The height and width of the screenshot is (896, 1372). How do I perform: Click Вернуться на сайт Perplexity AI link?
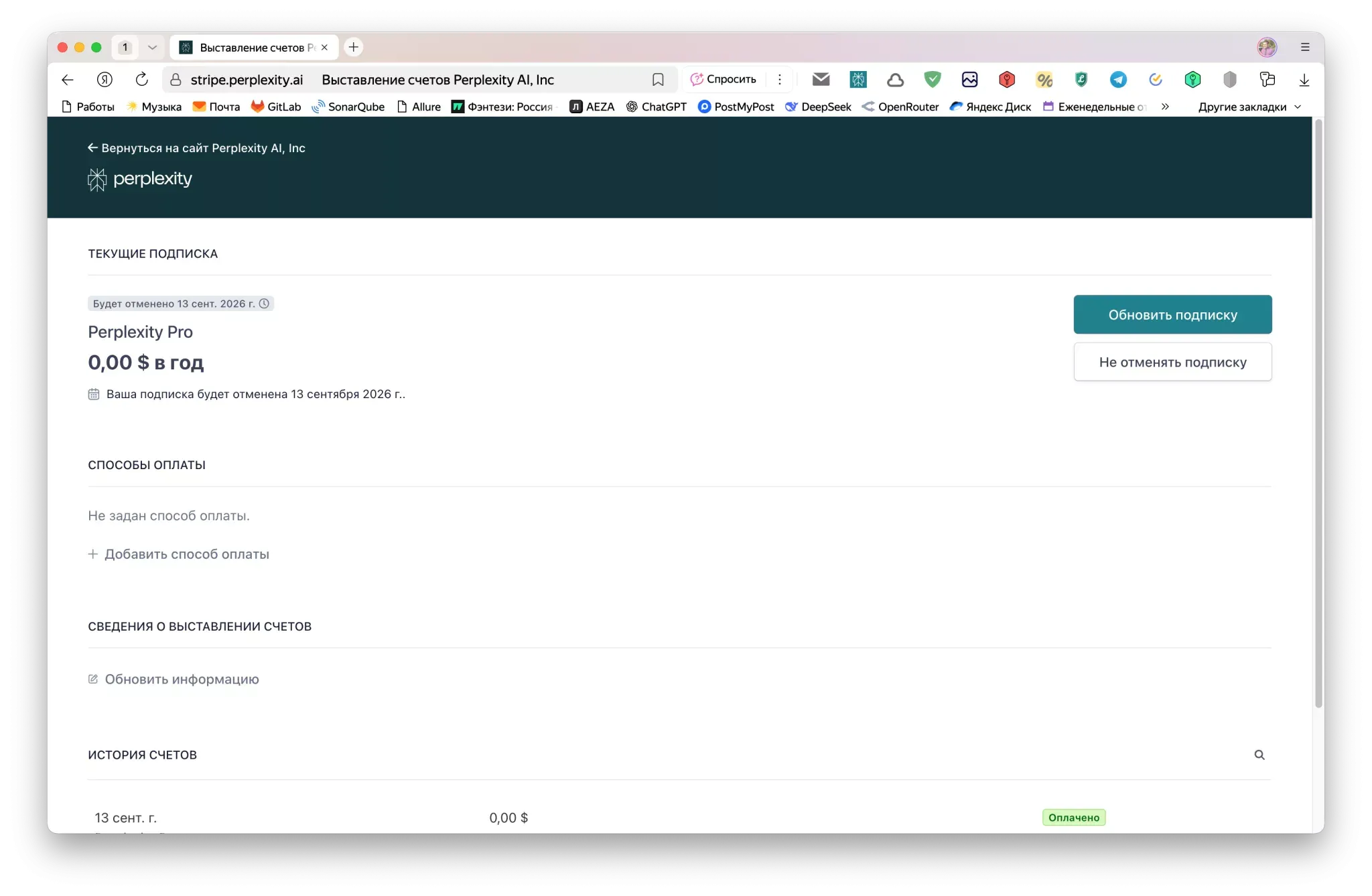pos(196,148)
